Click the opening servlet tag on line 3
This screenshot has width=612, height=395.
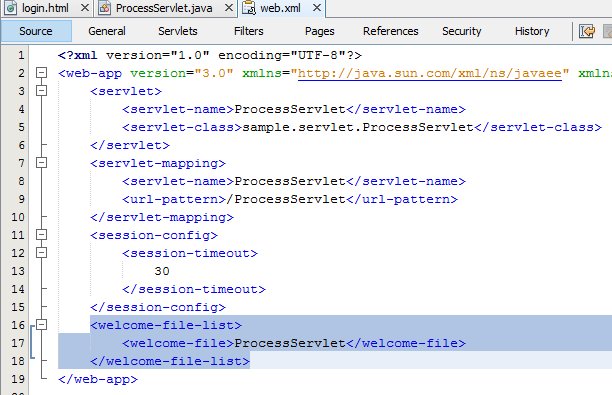[126, 91]
